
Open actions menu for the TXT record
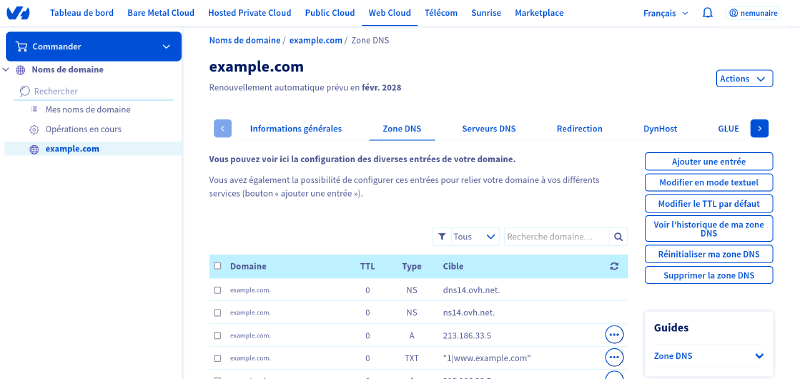click(614, 357)
